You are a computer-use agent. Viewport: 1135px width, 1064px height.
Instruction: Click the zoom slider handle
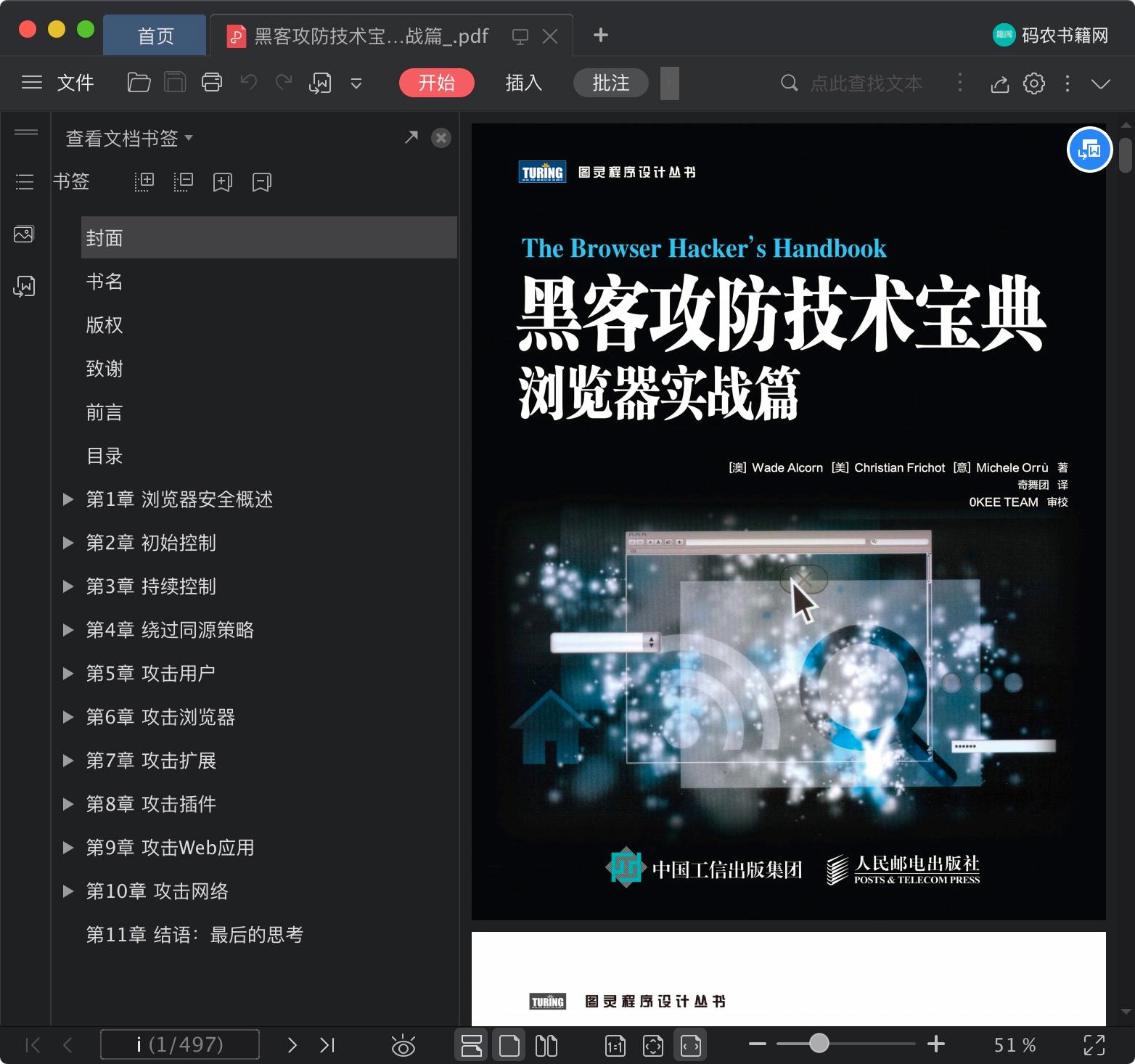pyautogui.click(x=819, y=1044)
